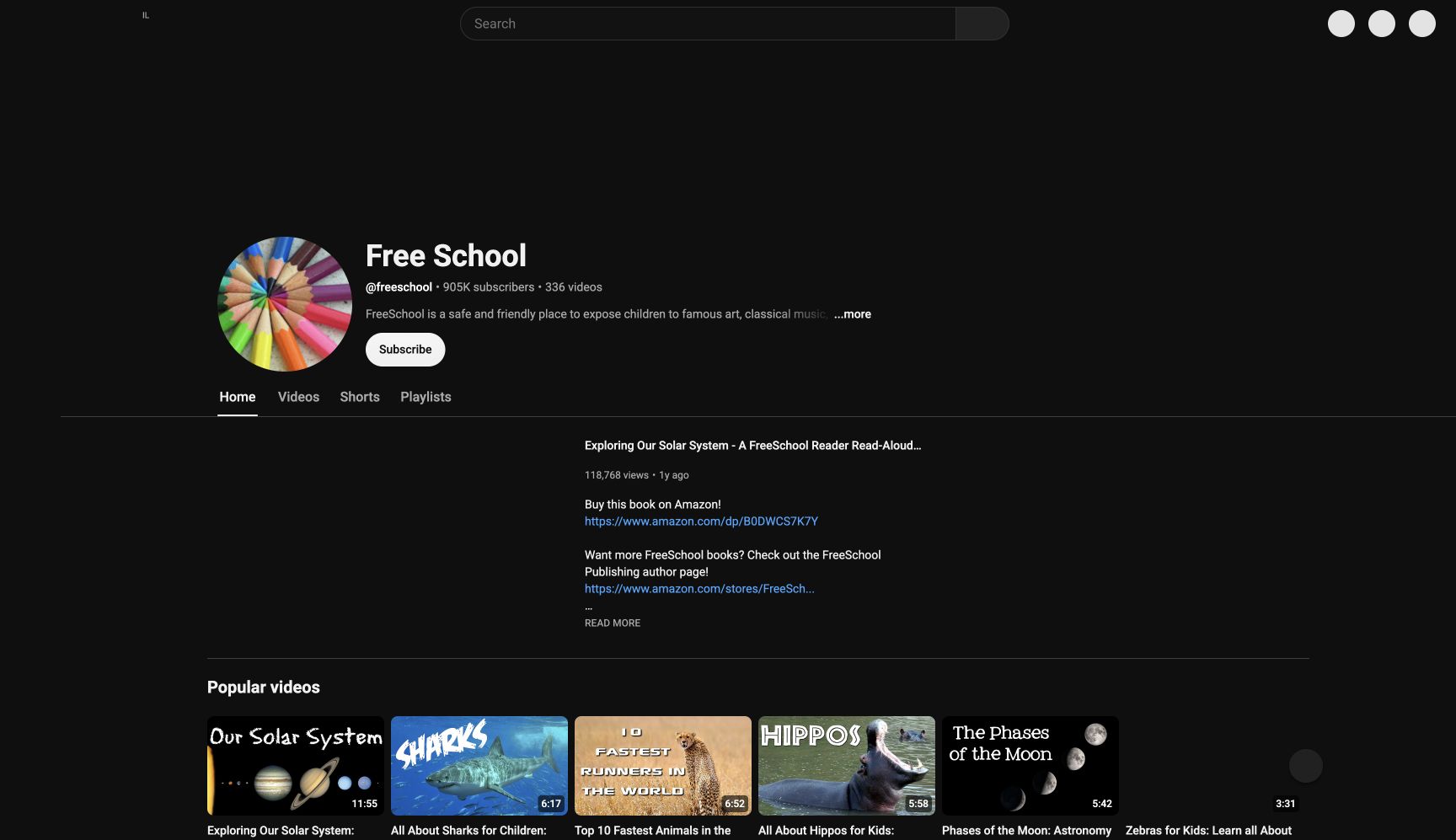The width and height of the screenshot is (1456, 840).
Task: Click the "336 videos" count text
Action: coord(574,287)
